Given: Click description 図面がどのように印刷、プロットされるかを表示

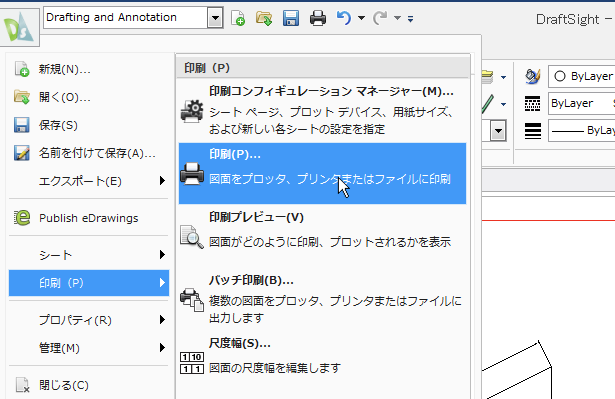Looking at the screenshot, I should pos(330,242).
